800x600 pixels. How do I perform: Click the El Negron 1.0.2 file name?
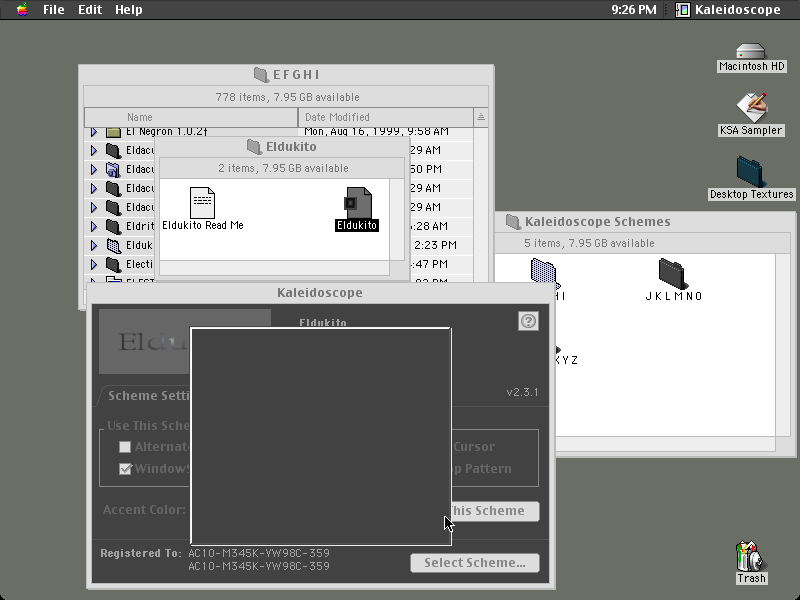pos(167,132)
